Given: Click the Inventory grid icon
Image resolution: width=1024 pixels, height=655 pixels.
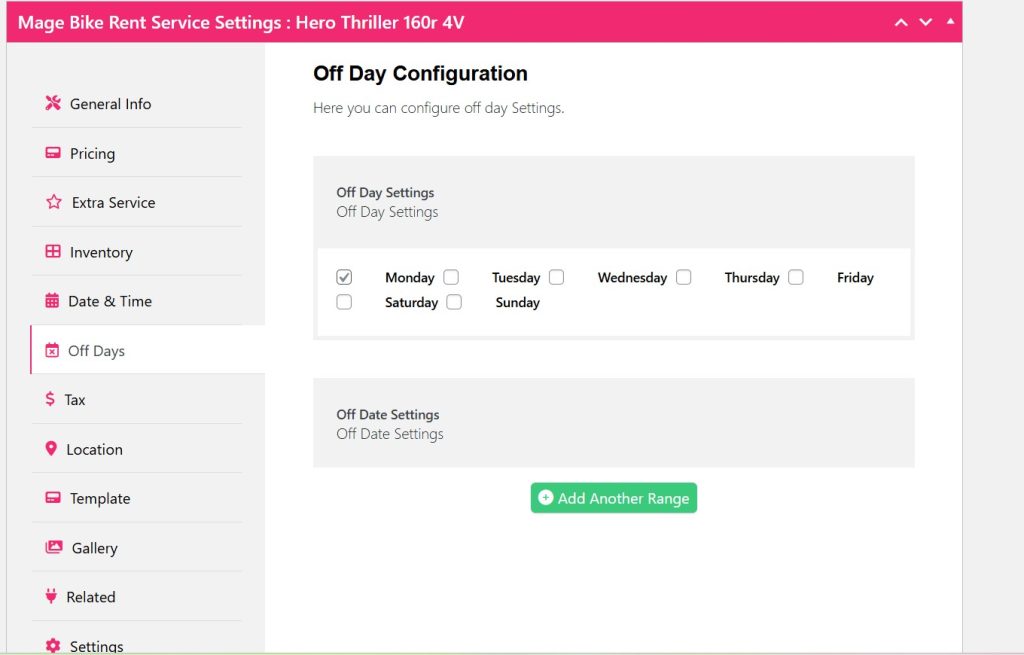Looking at the screenshot, I should pos(53,252).
